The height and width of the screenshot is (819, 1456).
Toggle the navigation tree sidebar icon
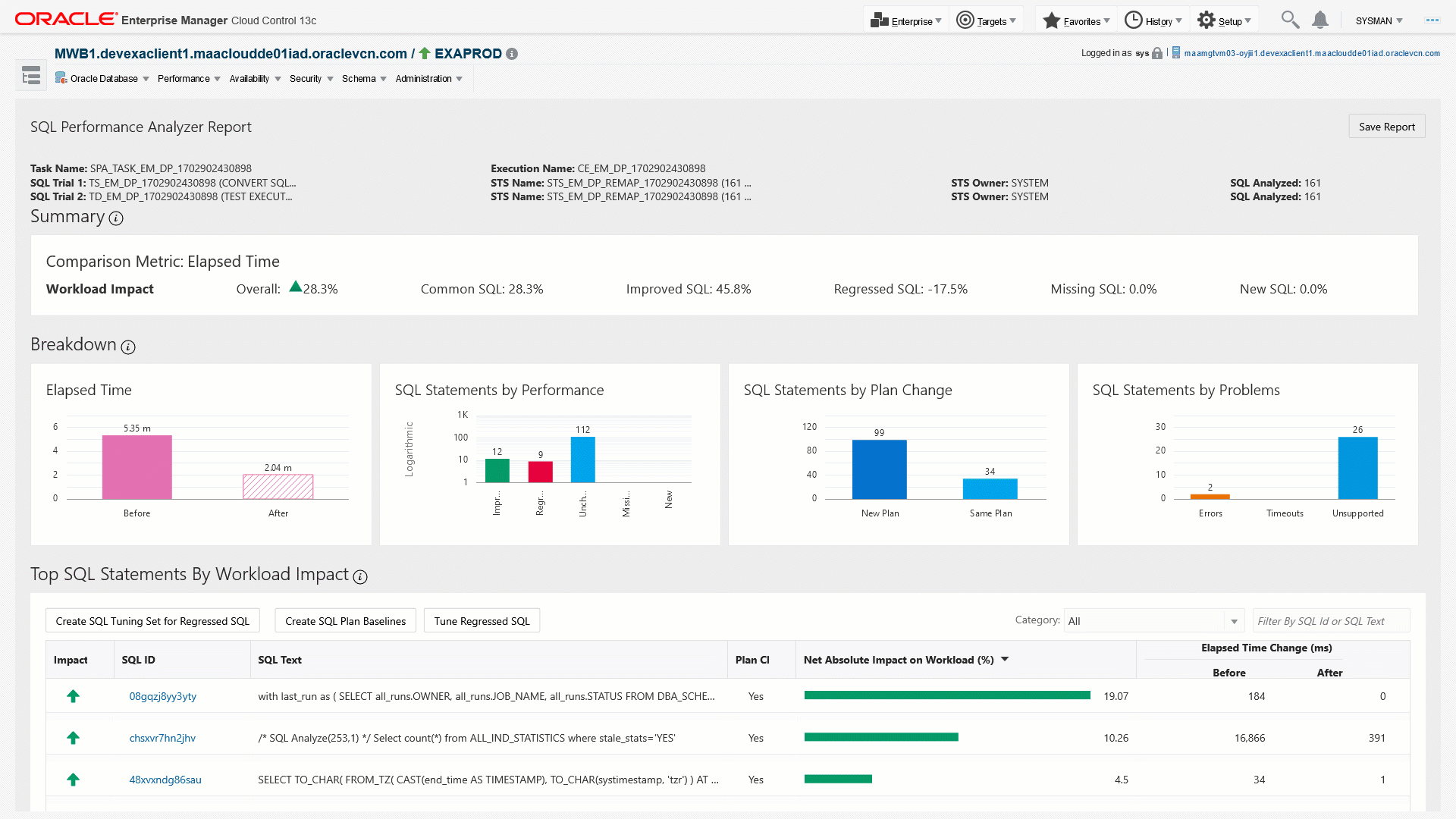pos(31,75)
